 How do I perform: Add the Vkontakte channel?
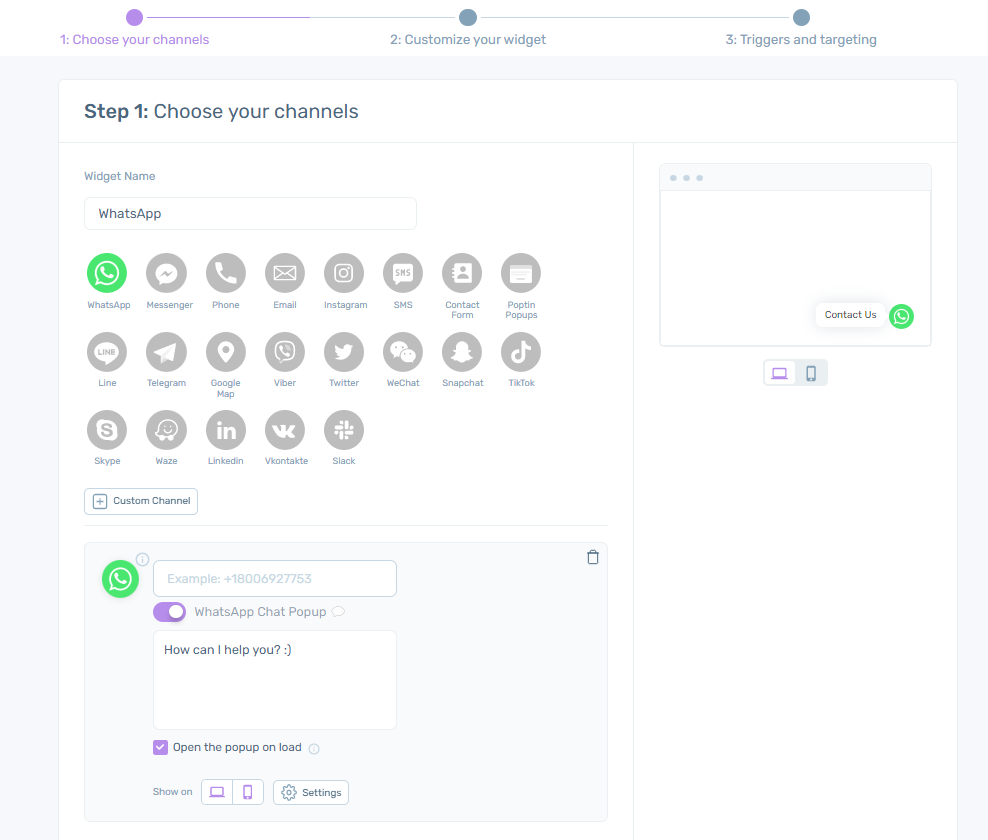(x=285, y=430)
